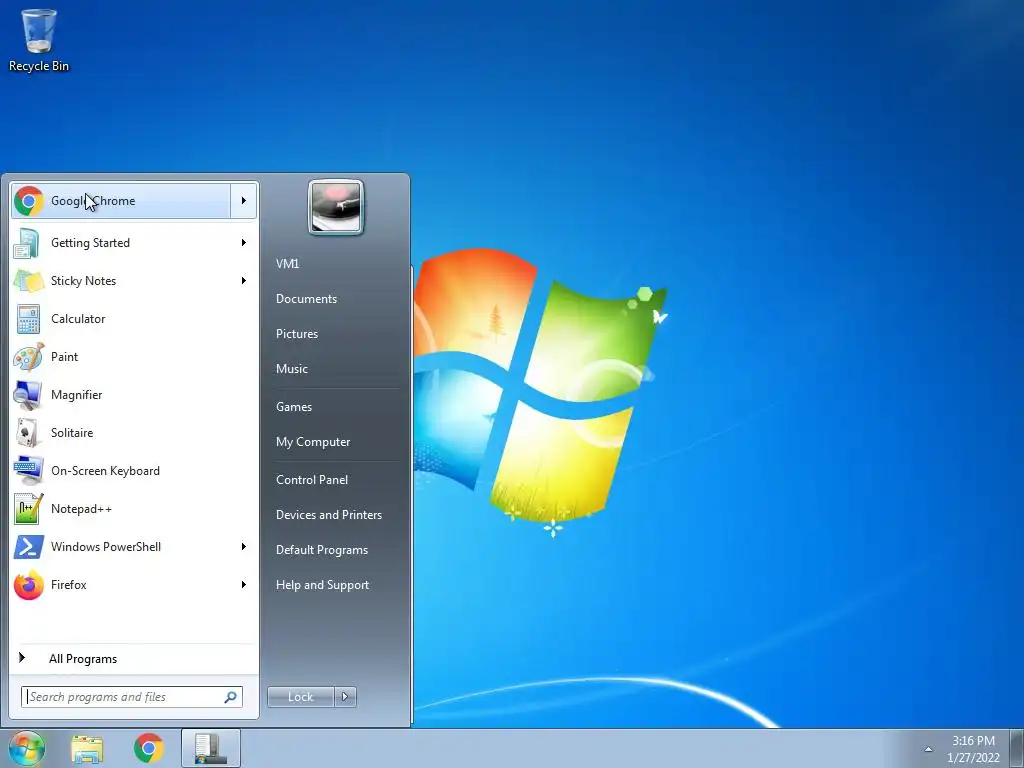This screenshot has height=768, width=1024.
Task: Open On-Screen Keyboard icon
Action: point(27,470)
